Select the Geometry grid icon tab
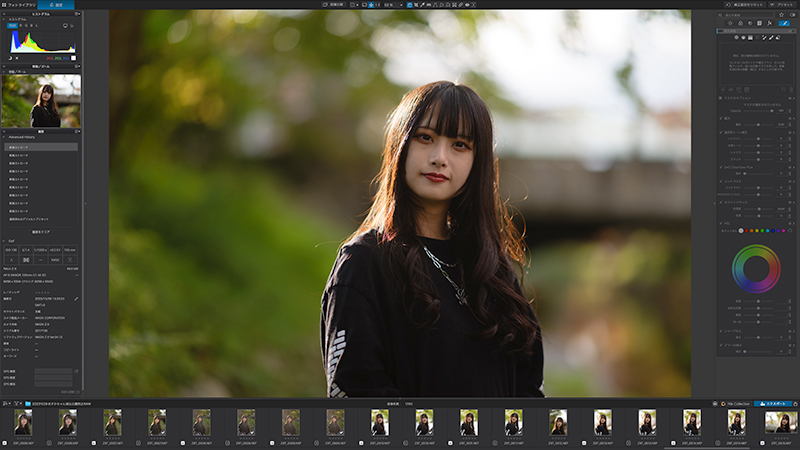 point(759,23)
